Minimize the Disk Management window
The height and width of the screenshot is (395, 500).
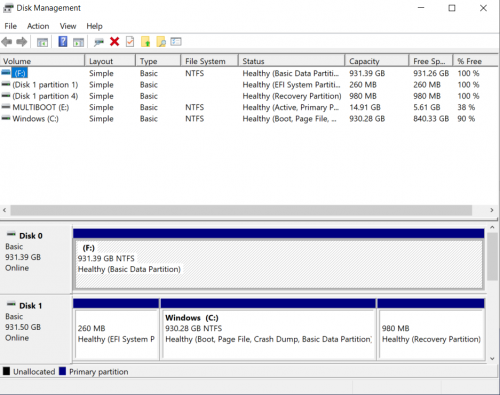(421, 8)
